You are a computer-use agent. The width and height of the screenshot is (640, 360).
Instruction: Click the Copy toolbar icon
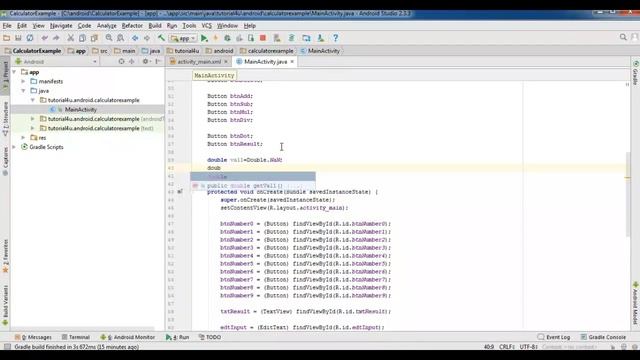pos(82,38)
